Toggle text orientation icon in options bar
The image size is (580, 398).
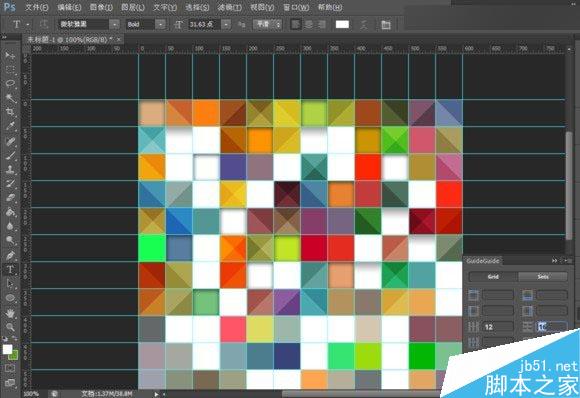coord(44,24)
